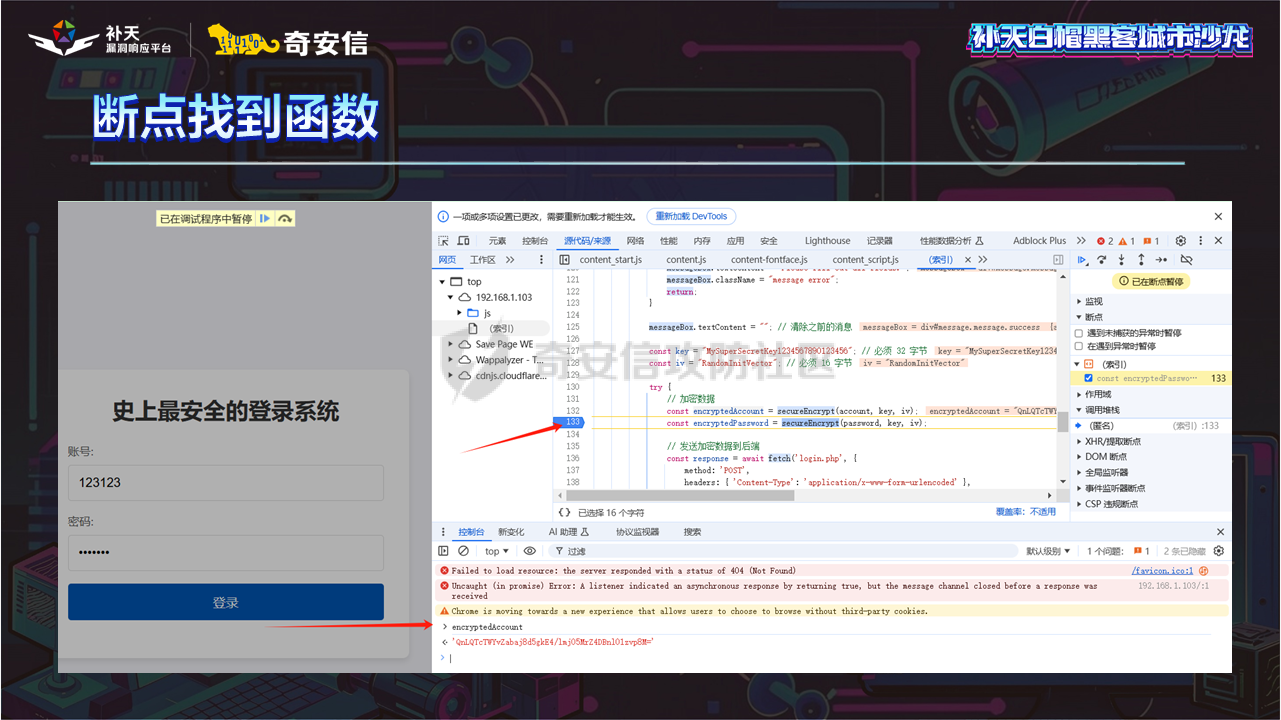Screen dimensions: 1281x720
Task: Open the navigator pane three-dot menu
Action: coord(542,260)
